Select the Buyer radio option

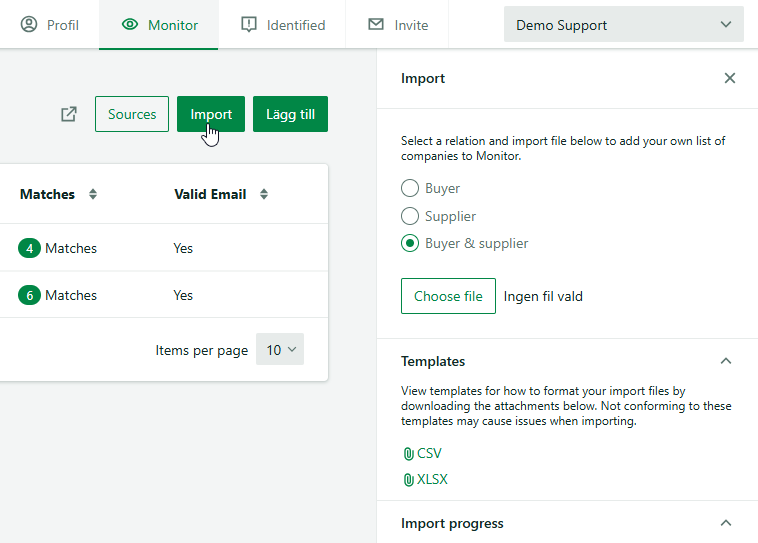pos(410,188)
